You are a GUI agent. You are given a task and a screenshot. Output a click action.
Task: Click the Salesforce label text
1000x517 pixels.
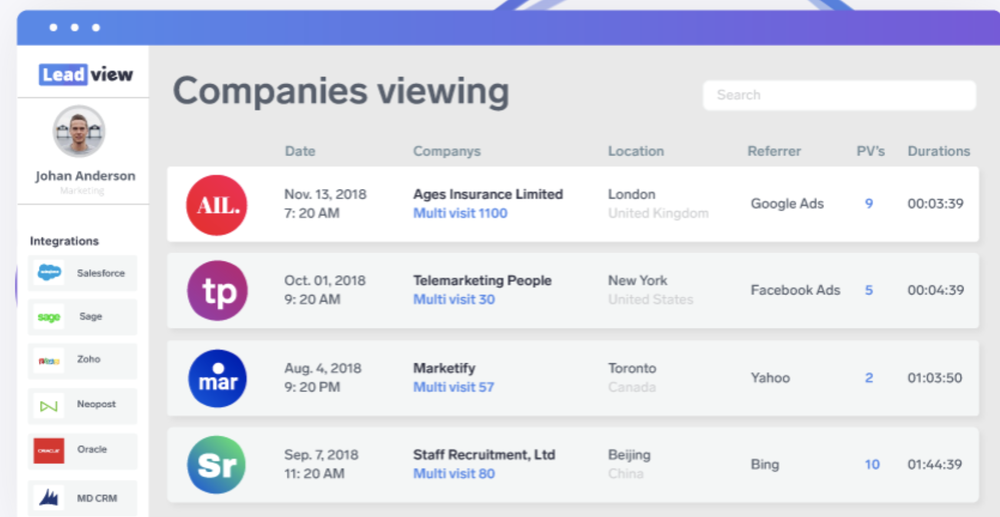click(x=101, y=273)
